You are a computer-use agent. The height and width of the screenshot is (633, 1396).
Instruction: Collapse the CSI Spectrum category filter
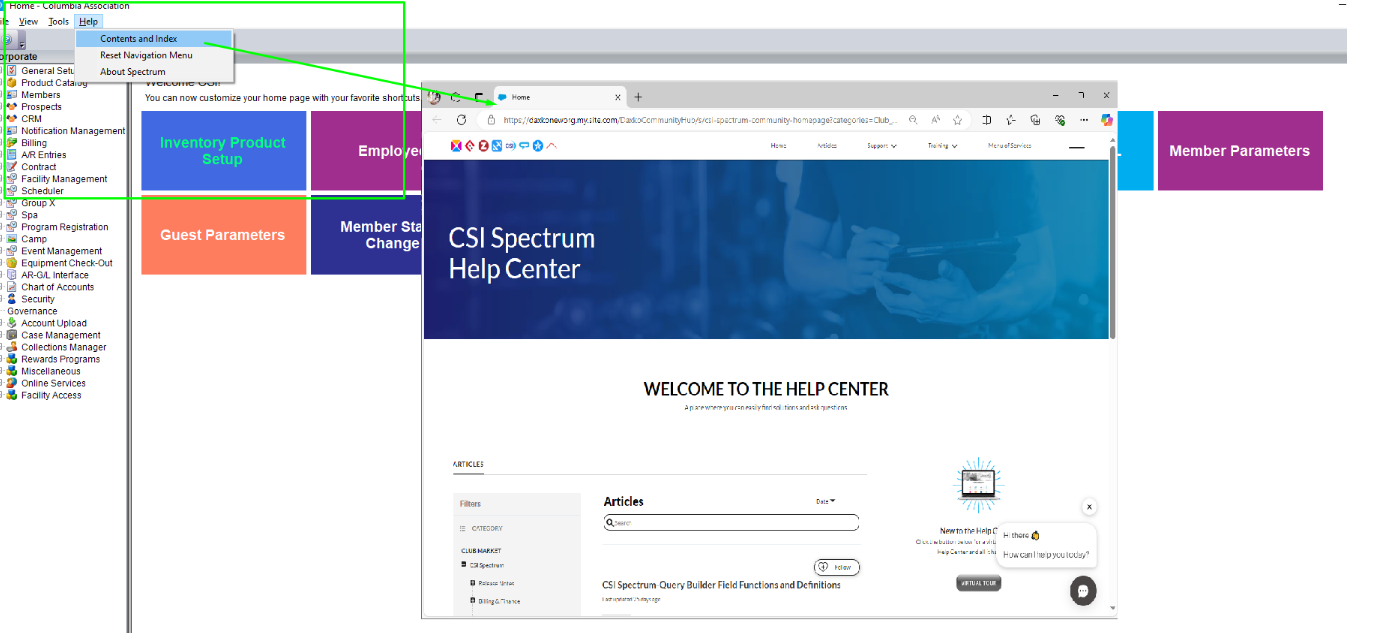(x=464, y=565)
